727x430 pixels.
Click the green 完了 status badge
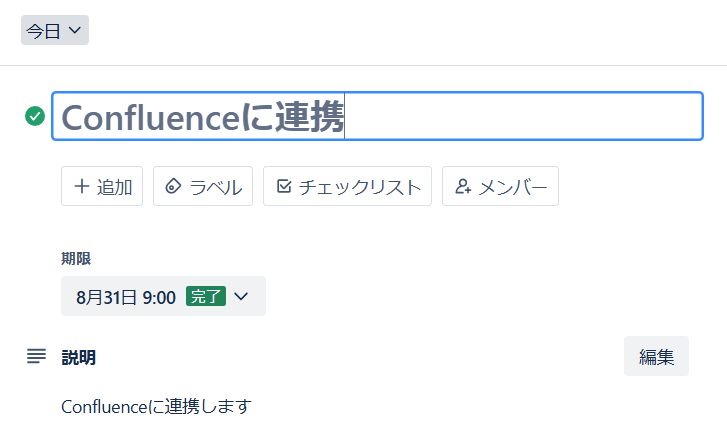[206, 297]
